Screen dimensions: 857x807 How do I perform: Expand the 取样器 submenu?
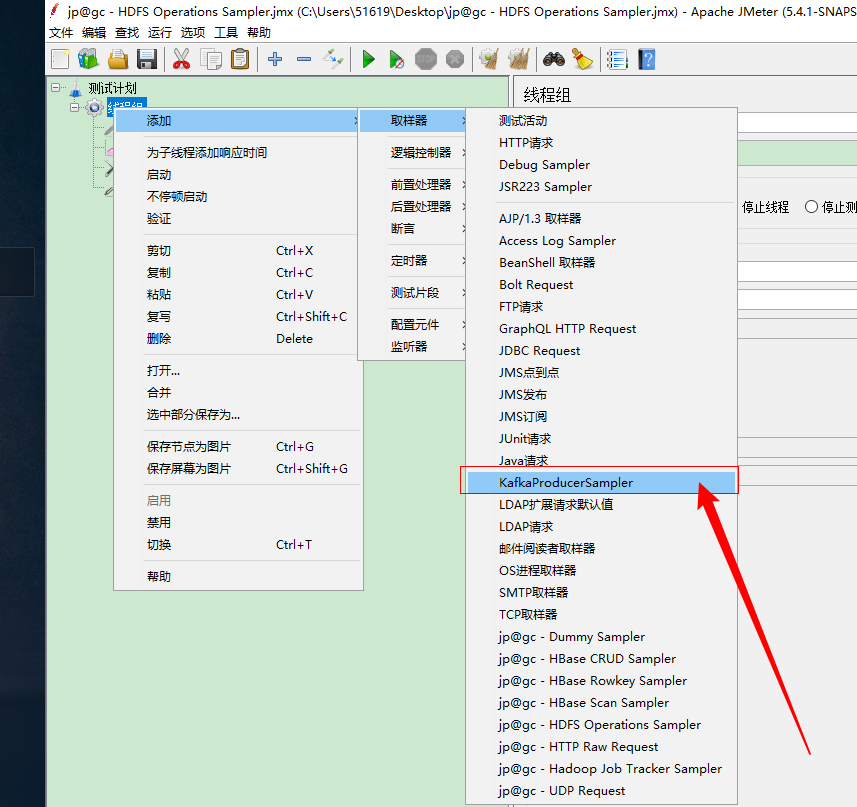[413, 121]
